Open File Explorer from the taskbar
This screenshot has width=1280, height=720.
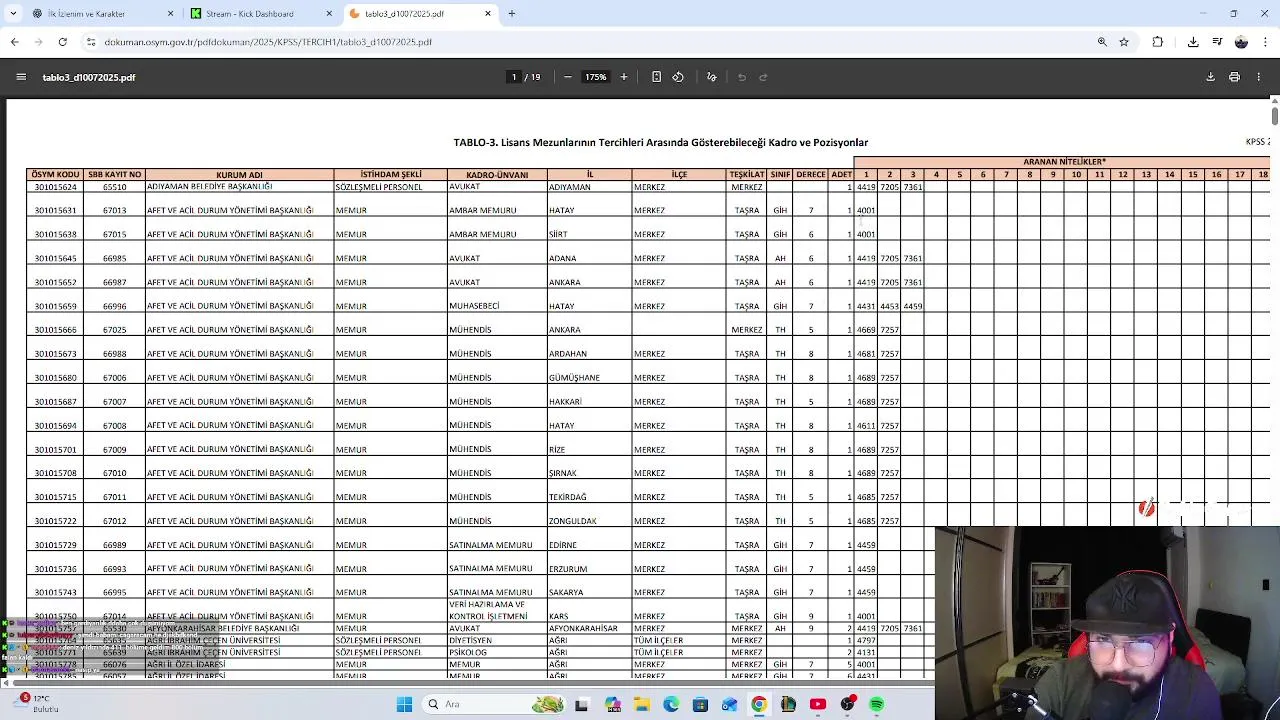click(x=641, y=705)
